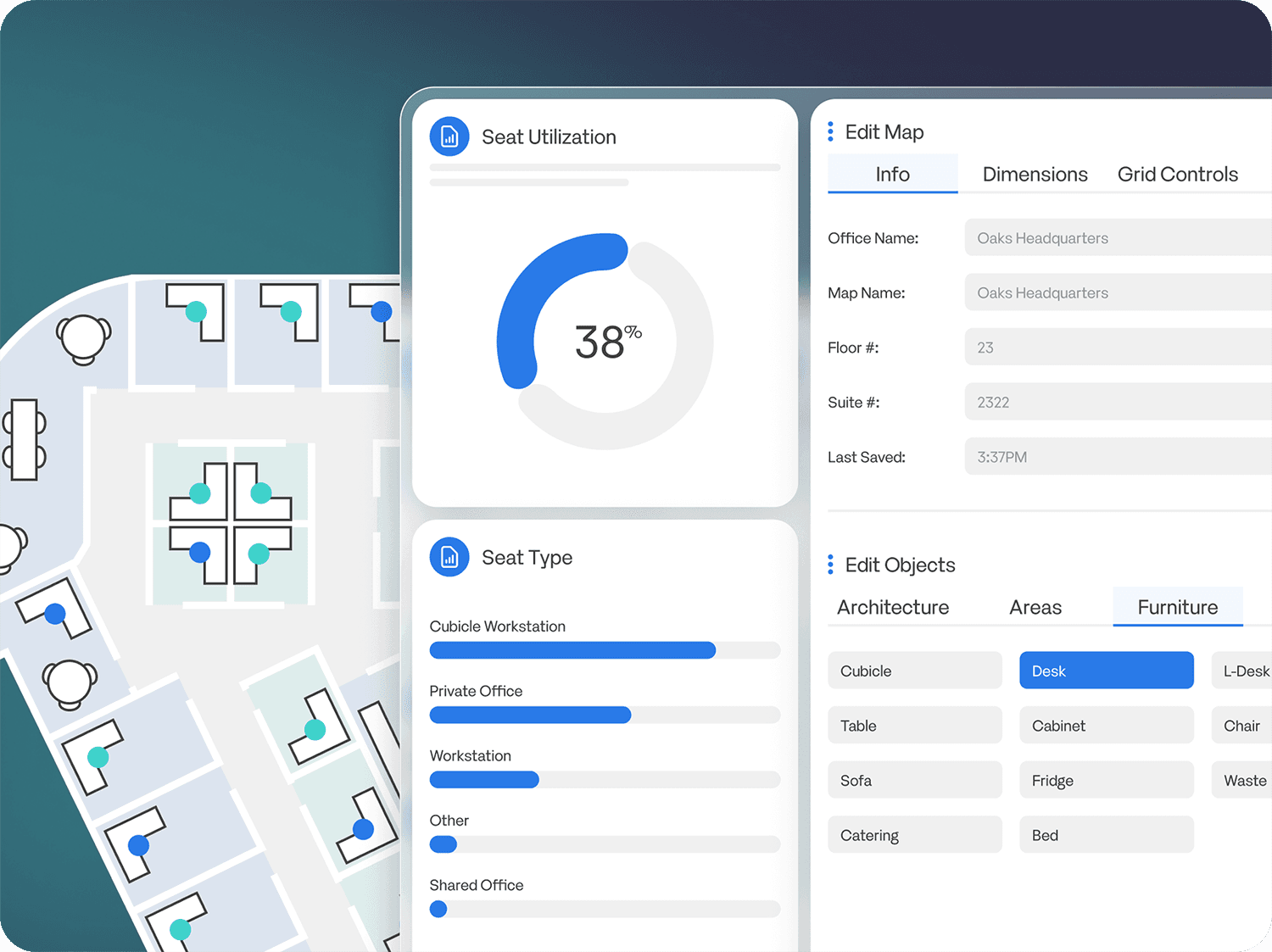The height and width of the screenshot is (952, 1272).
Task: Select the Desk furniture button
Action: point(1107,671)
